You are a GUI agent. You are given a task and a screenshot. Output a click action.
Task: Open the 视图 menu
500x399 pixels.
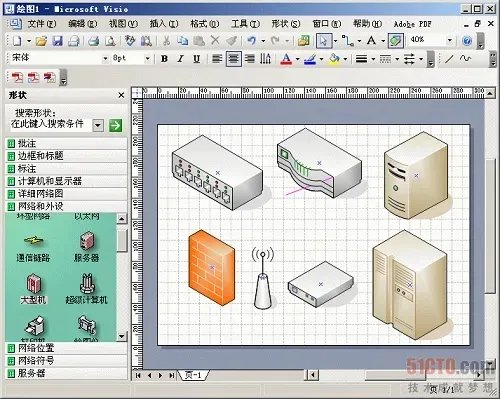123,24
